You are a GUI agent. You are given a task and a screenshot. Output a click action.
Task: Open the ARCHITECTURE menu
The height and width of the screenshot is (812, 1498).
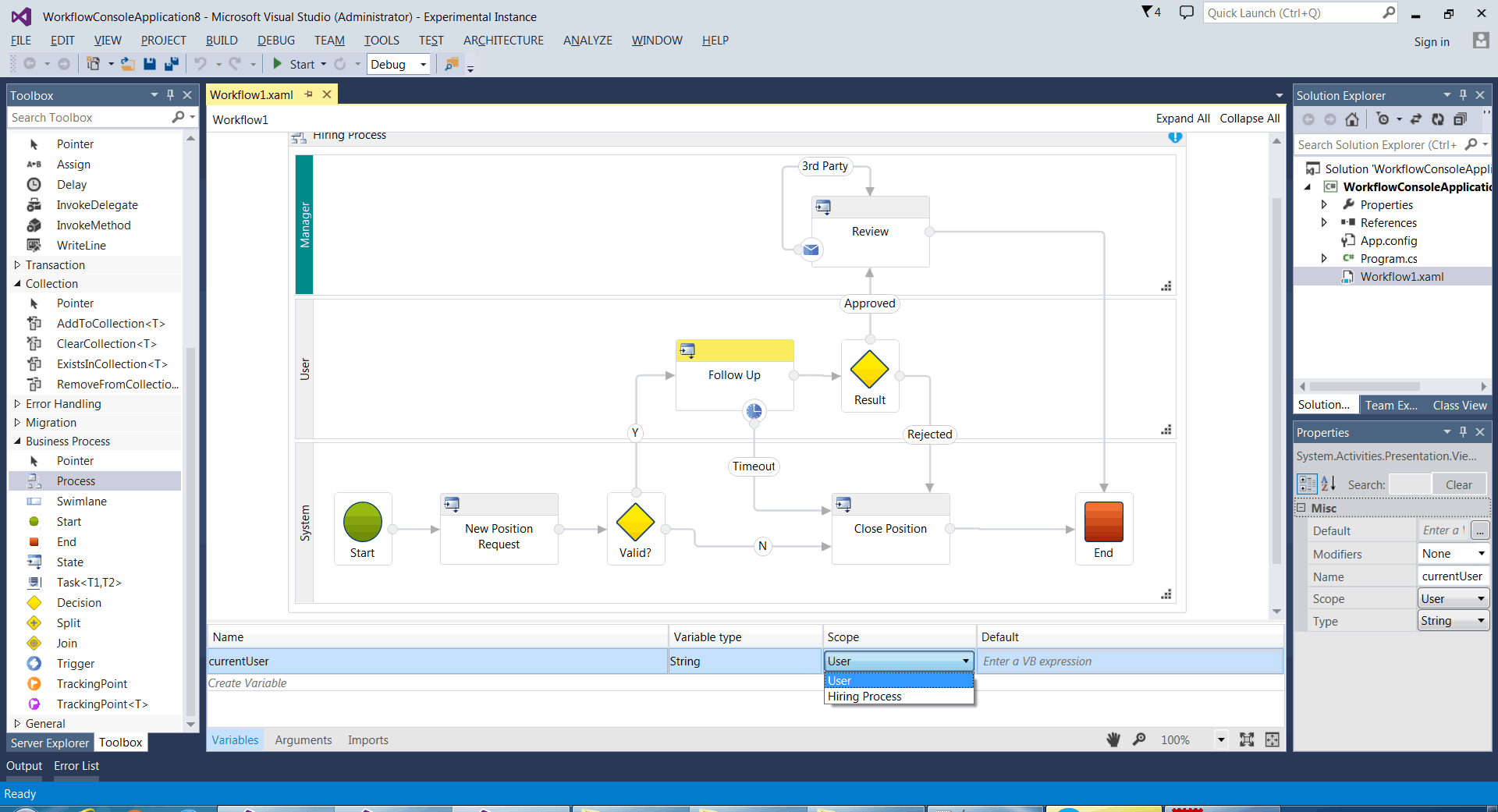click(x=503, y=40)
